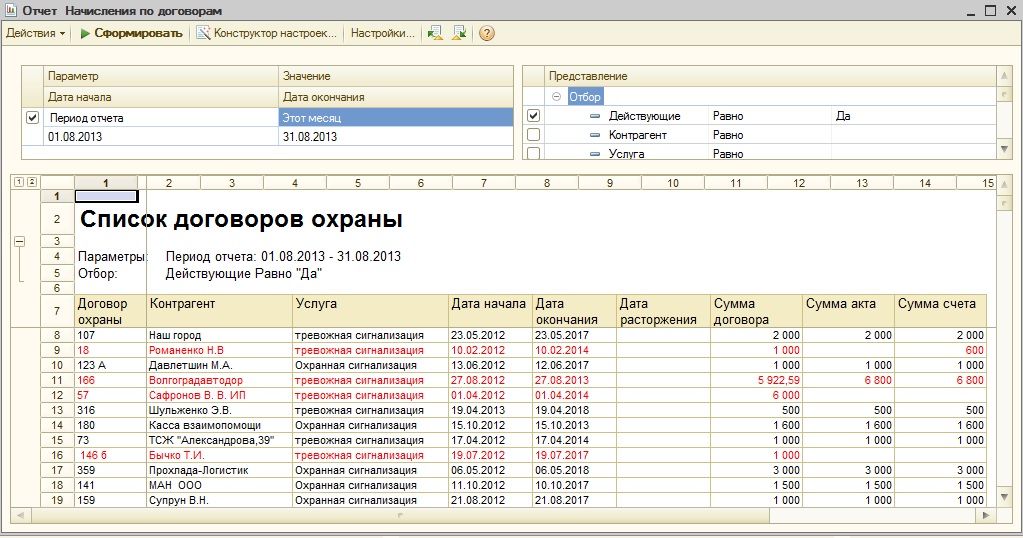Click the ТСЖ "Александрова,39" cell
1023x538 pixels.
pyautogui.click(x=219, y=440)
